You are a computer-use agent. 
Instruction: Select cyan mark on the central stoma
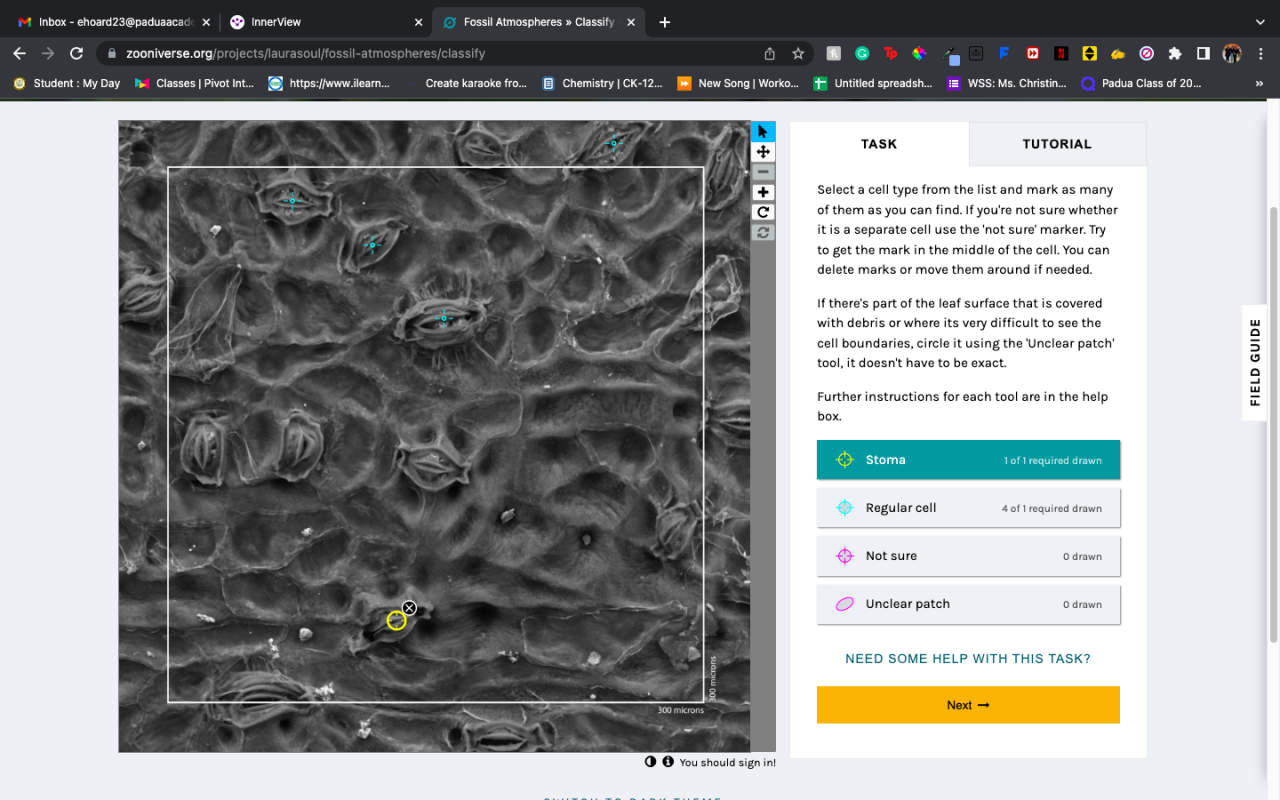click(443, 318)
